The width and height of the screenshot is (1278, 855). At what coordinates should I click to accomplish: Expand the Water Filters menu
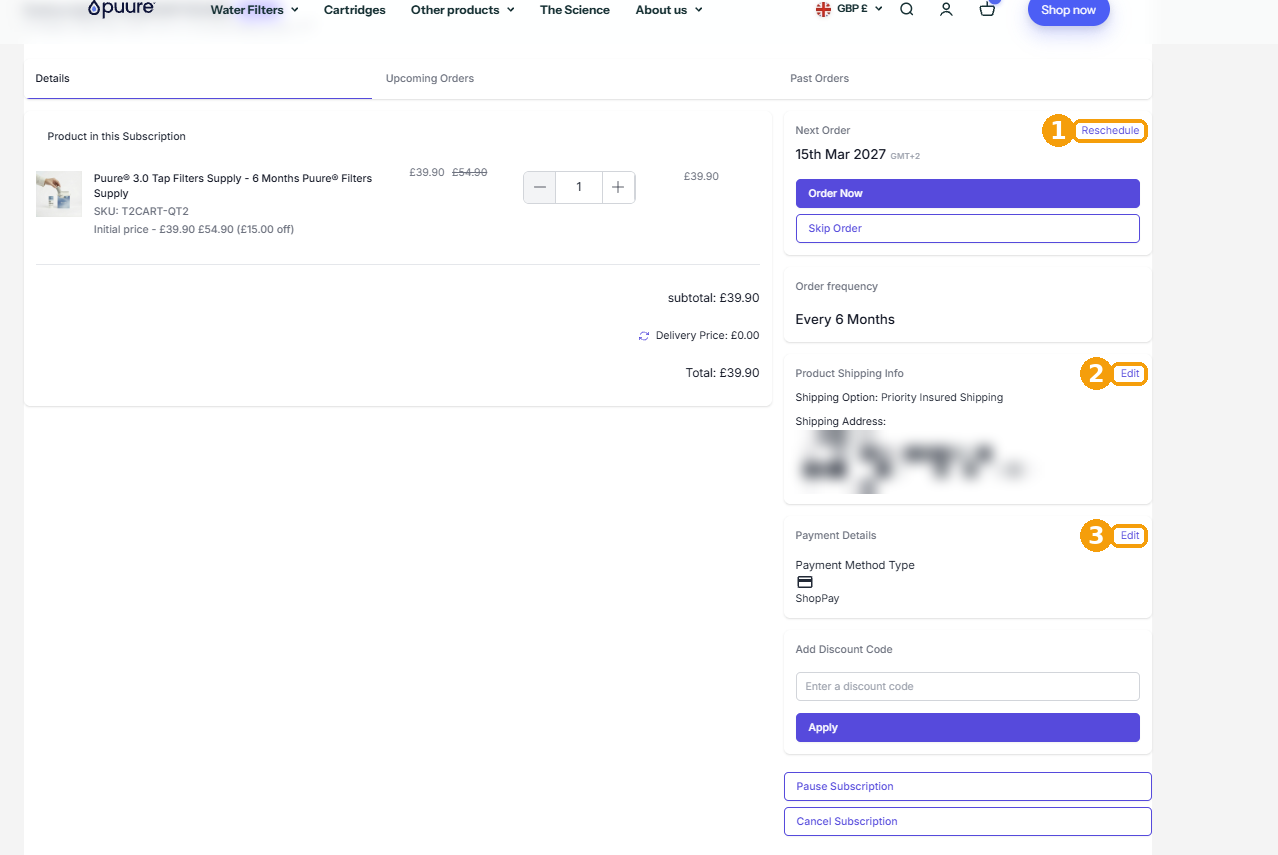coord(254,10)
